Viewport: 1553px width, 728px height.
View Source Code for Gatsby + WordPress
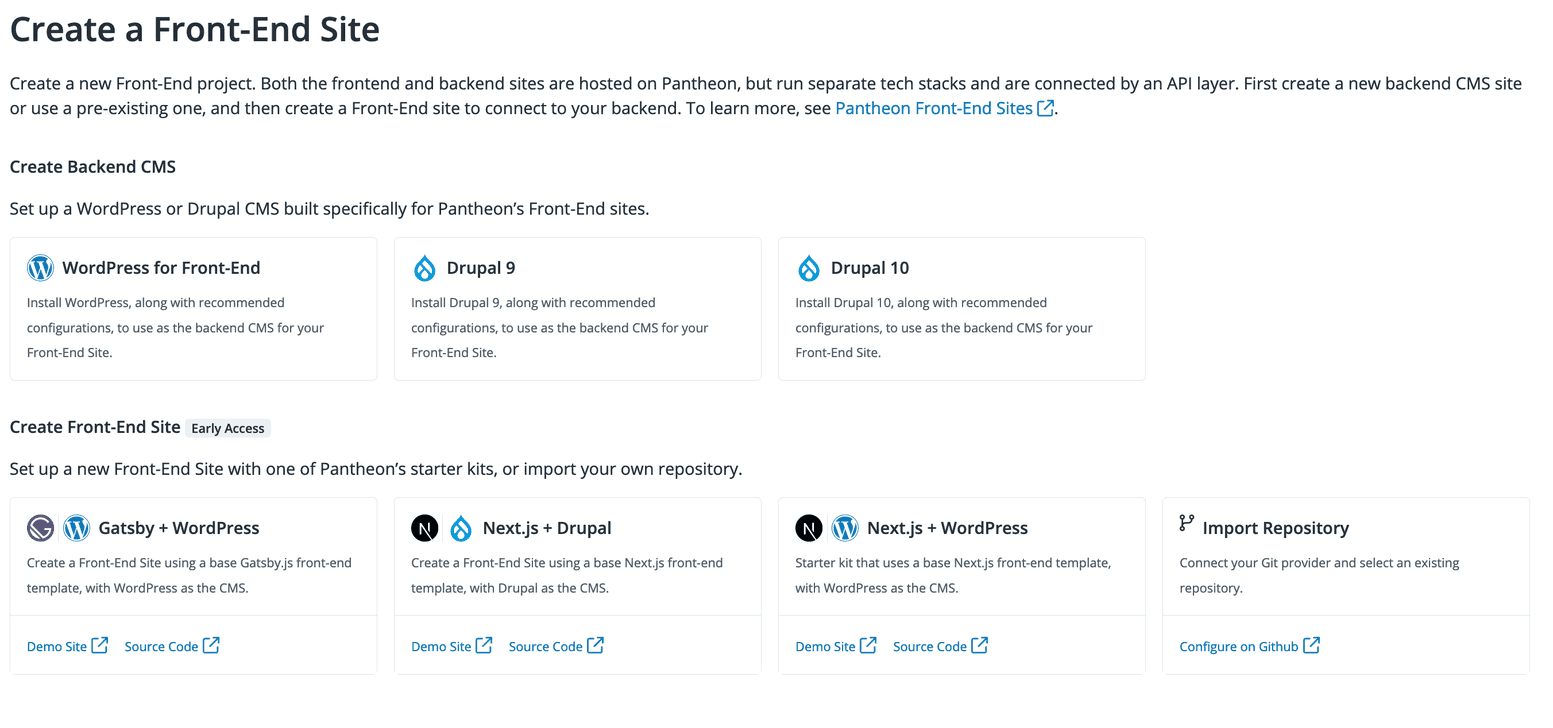(x=160, y=645)
